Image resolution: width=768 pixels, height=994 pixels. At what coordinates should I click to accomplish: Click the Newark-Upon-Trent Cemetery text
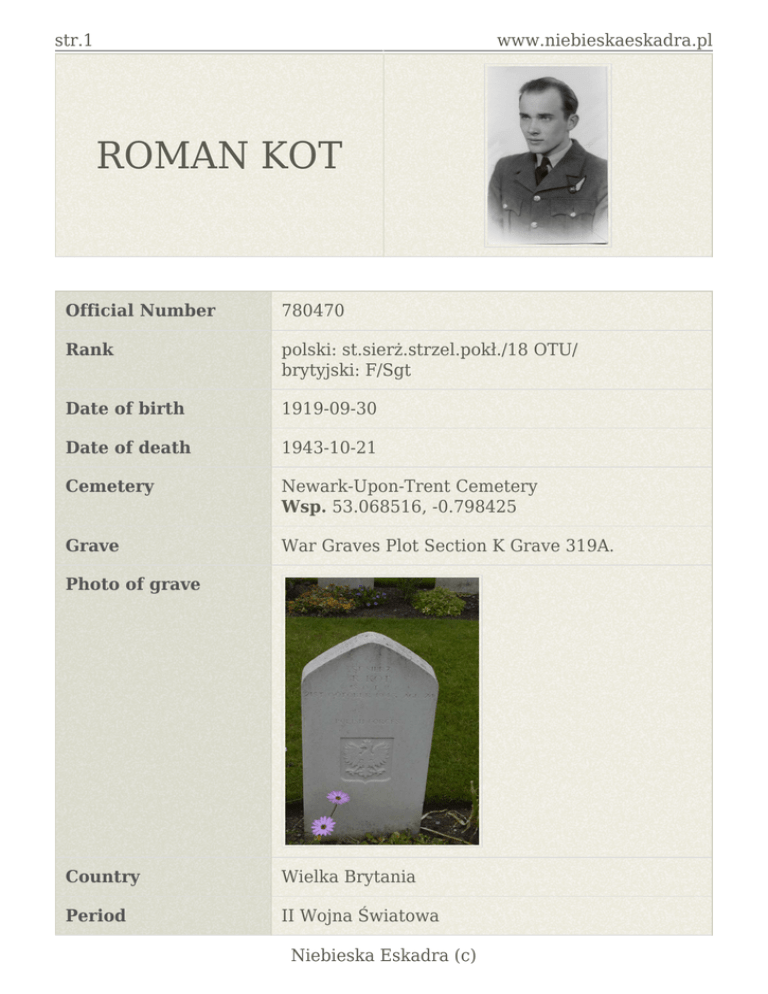click(x=409, y=486)
